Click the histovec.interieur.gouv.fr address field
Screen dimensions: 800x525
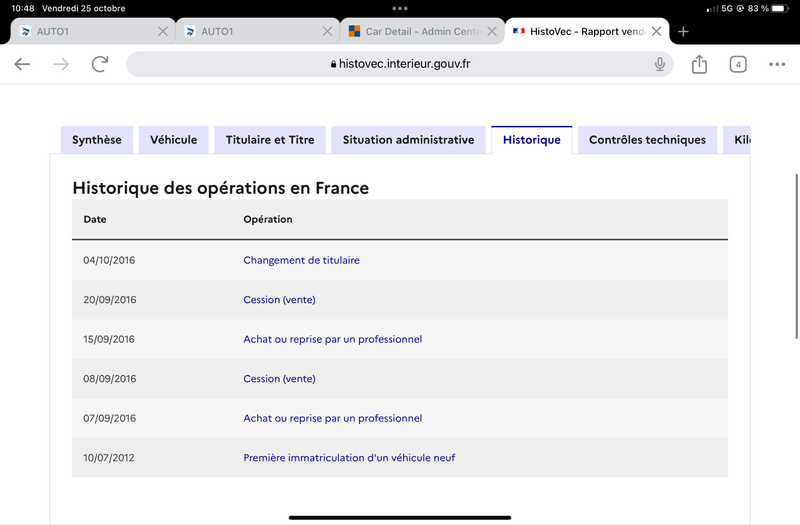coord(399,64)
